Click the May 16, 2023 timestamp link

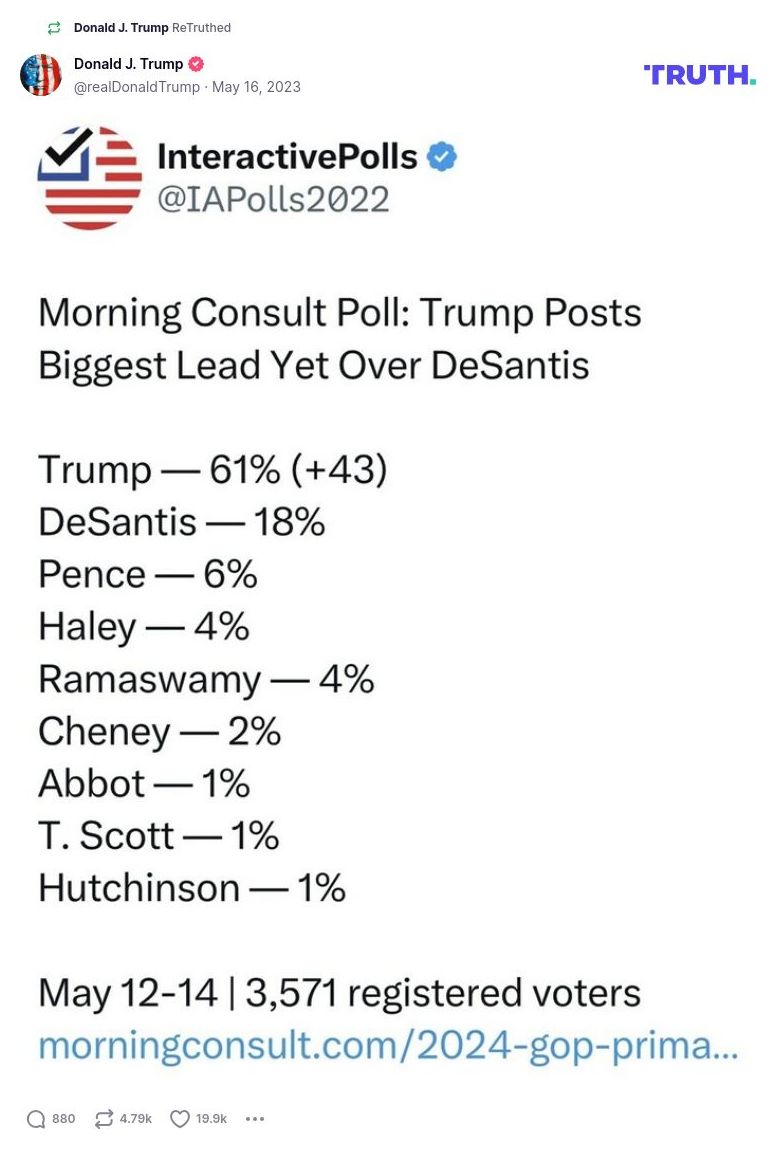tap(256, 87)
